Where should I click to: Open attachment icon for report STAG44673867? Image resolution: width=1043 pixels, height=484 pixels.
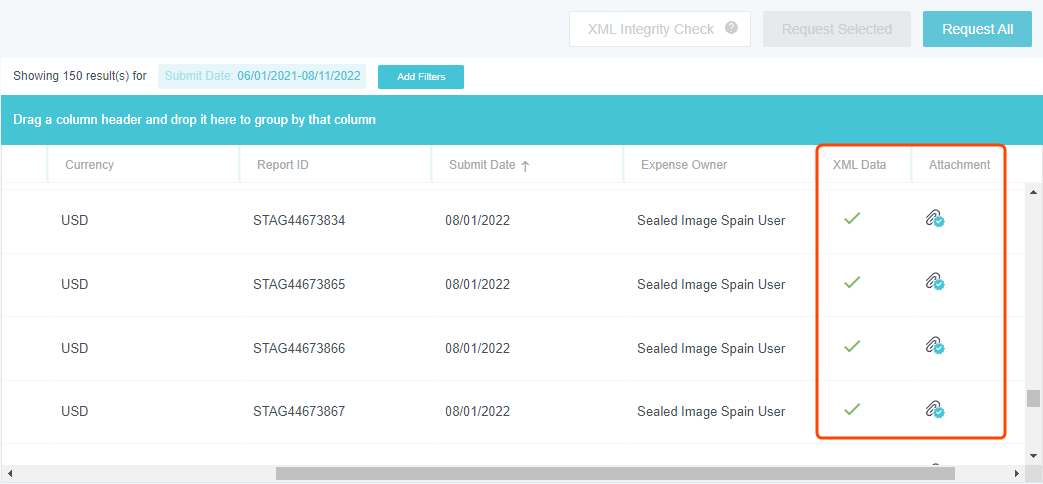coord(934,409)
